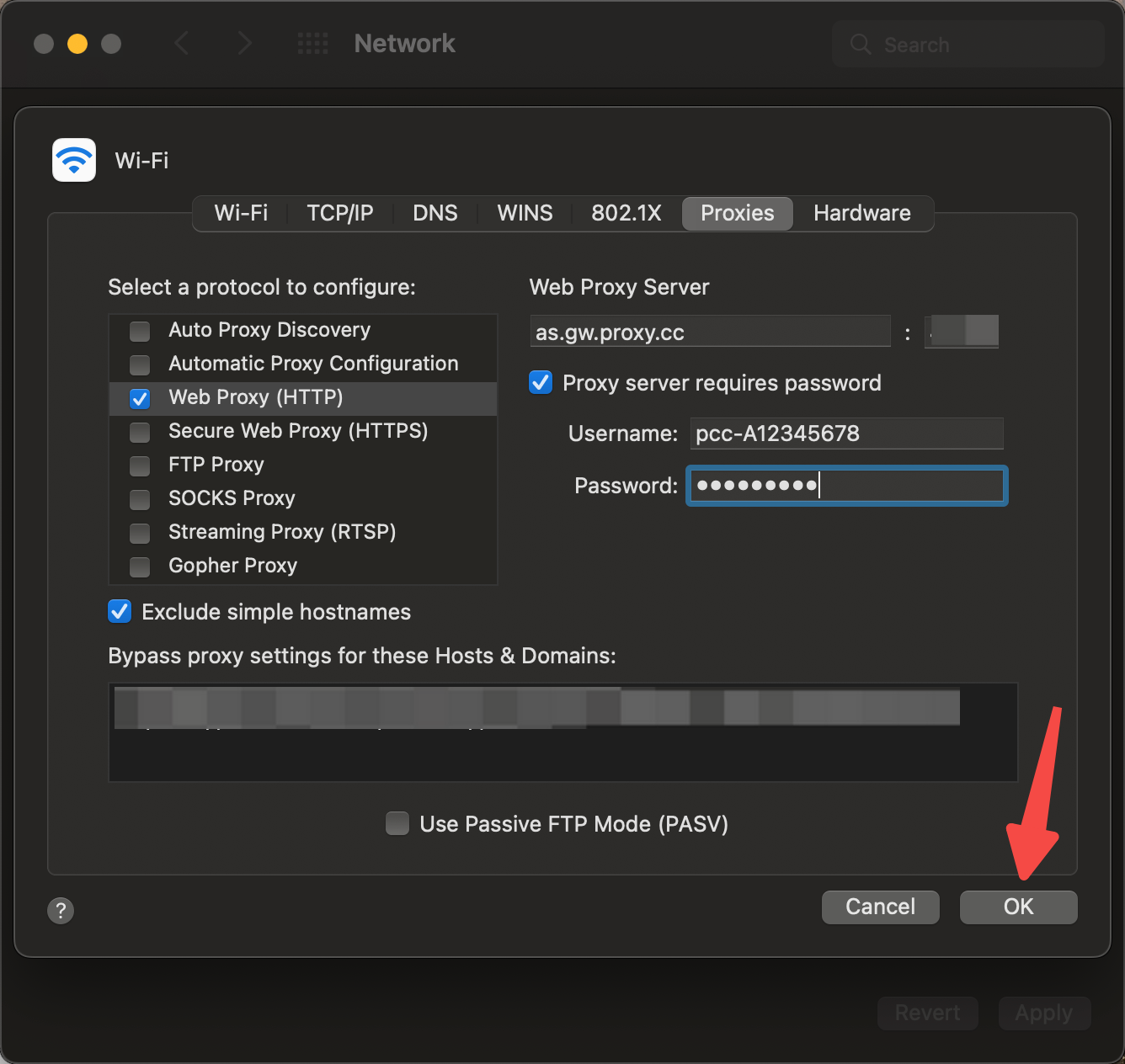Click the proxy port number field
This screenshot has height=1064, width=1125.
(962, 332)
